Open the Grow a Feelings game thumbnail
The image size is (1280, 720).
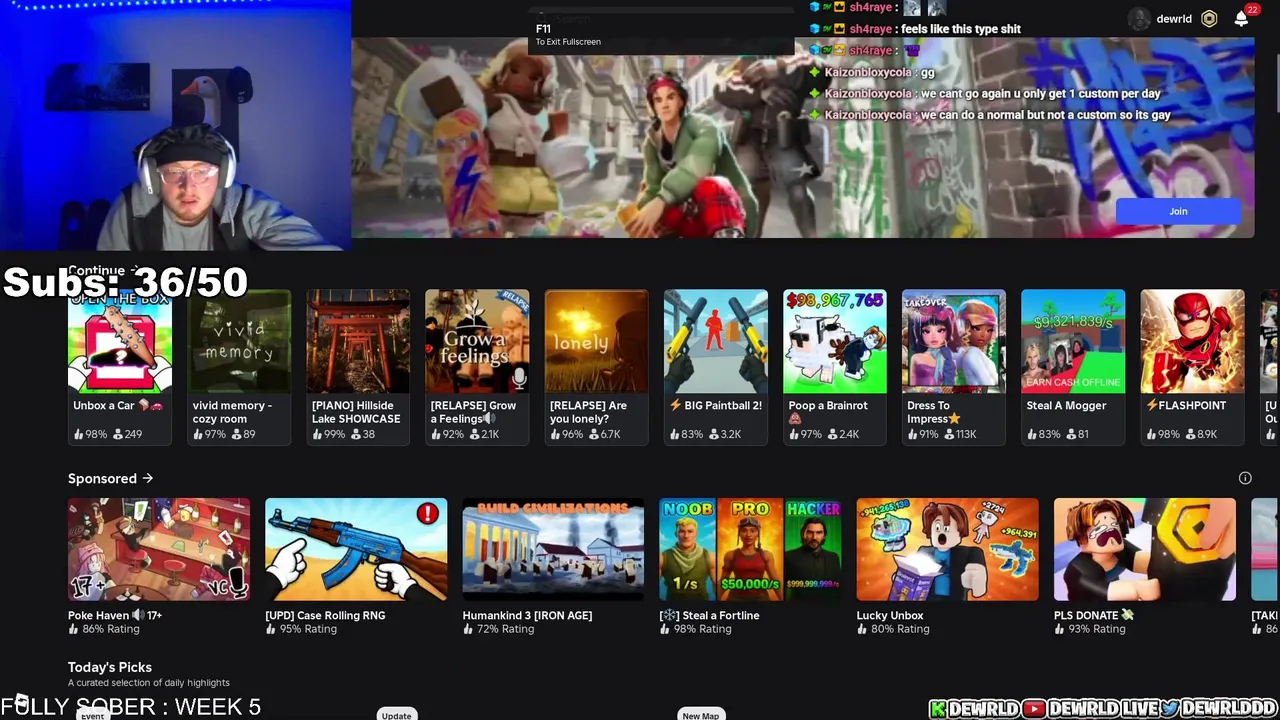pos(477,341)
